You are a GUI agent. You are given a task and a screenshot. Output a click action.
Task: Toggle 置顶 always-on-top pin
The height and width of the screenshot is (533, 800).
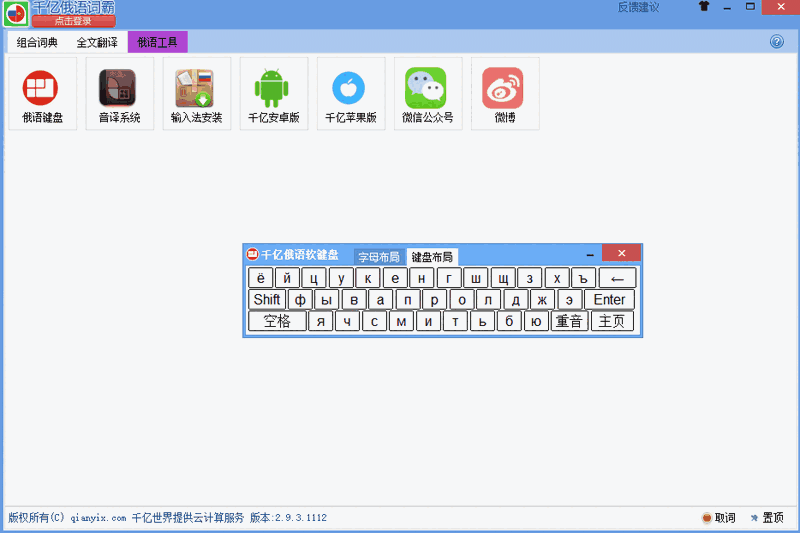click(767, 518)
